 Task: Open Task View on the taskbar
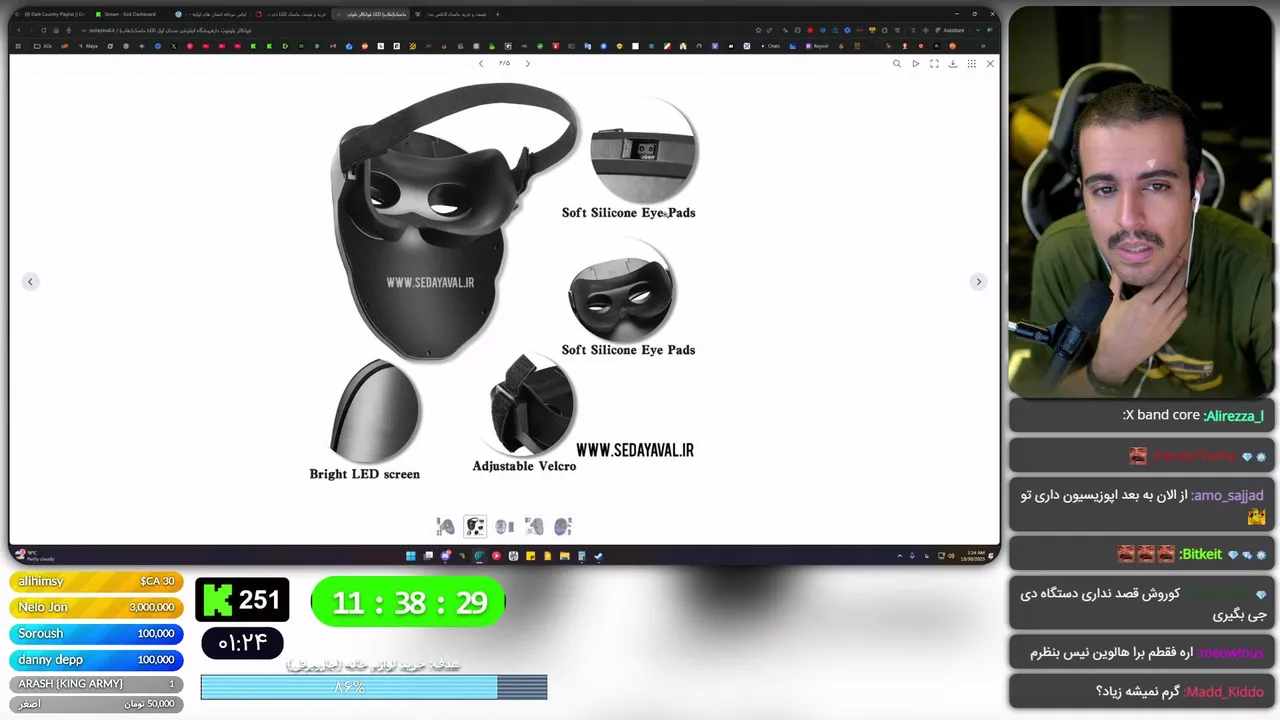428,556
